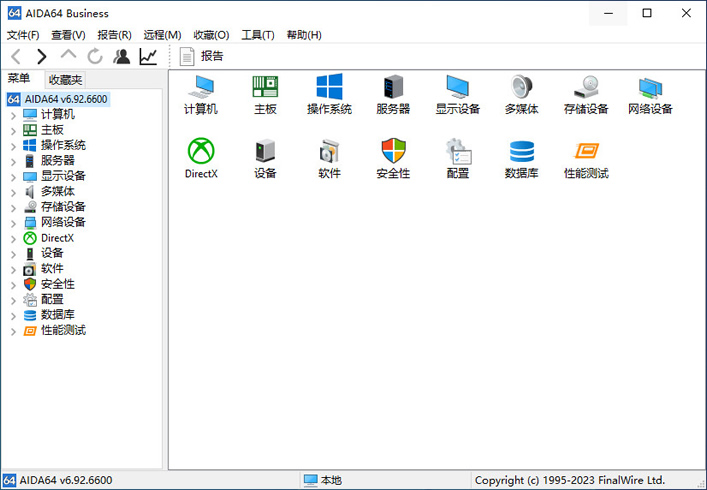The image size is (707, 490).
Task: Click the up-level arrow toolbar button
Action: tap(68, 56)
